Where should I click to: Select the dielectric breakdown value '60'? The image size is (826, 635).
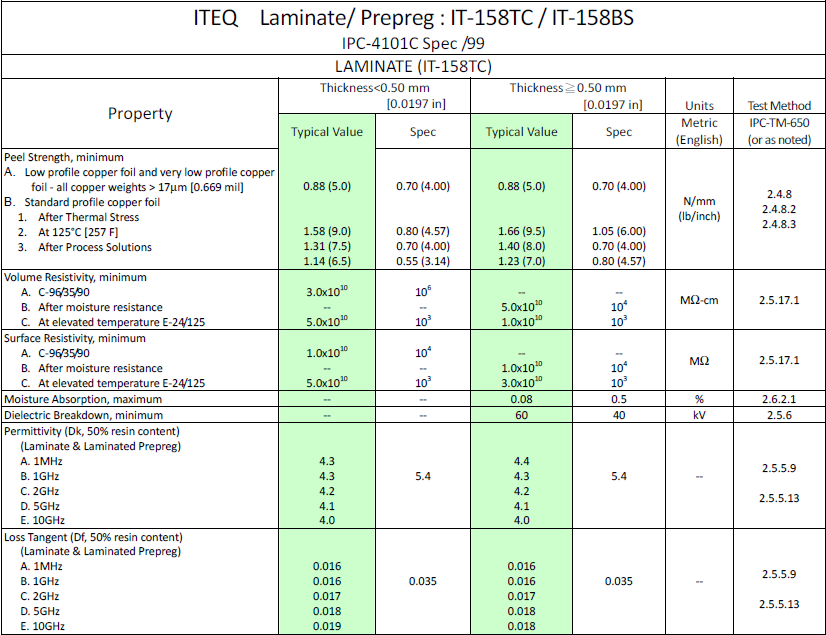522,415
